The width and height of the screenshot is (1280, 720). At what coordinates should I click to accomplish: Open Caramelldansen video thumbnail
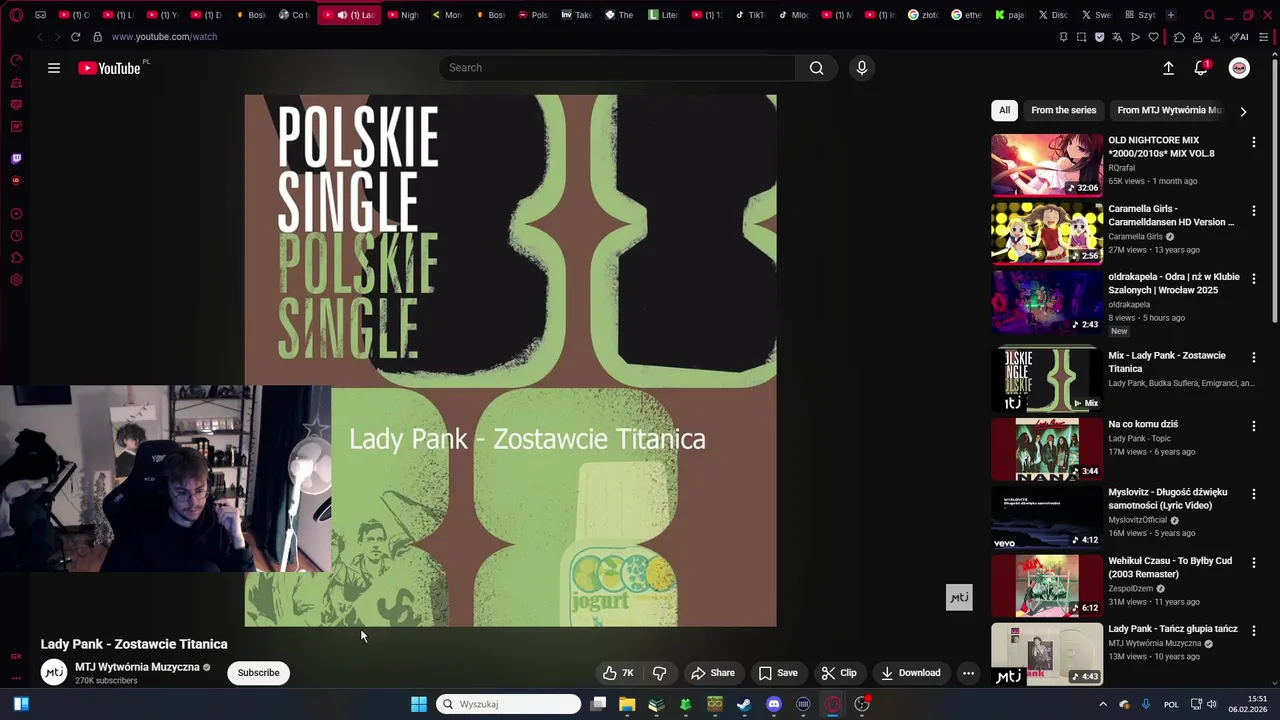click(1047, 233)
